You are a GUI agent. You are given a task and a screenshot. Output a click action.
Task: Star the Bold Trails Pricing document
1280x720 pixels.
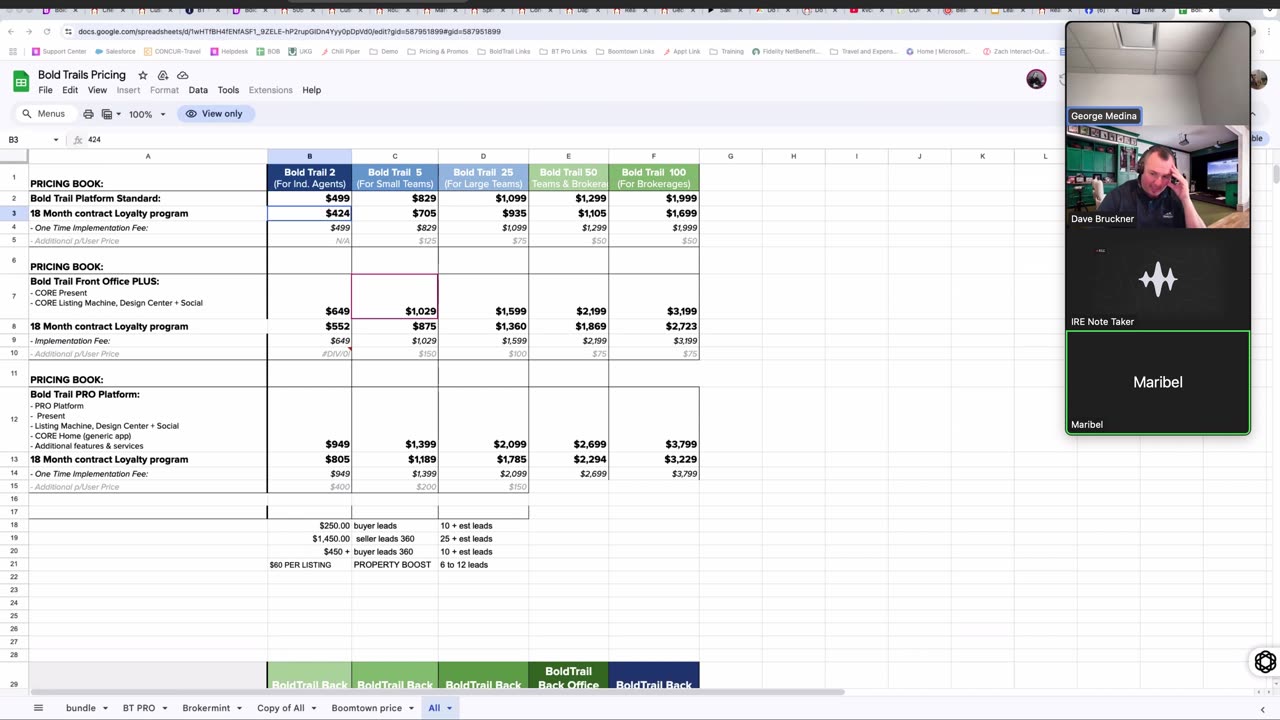[143, 75]
